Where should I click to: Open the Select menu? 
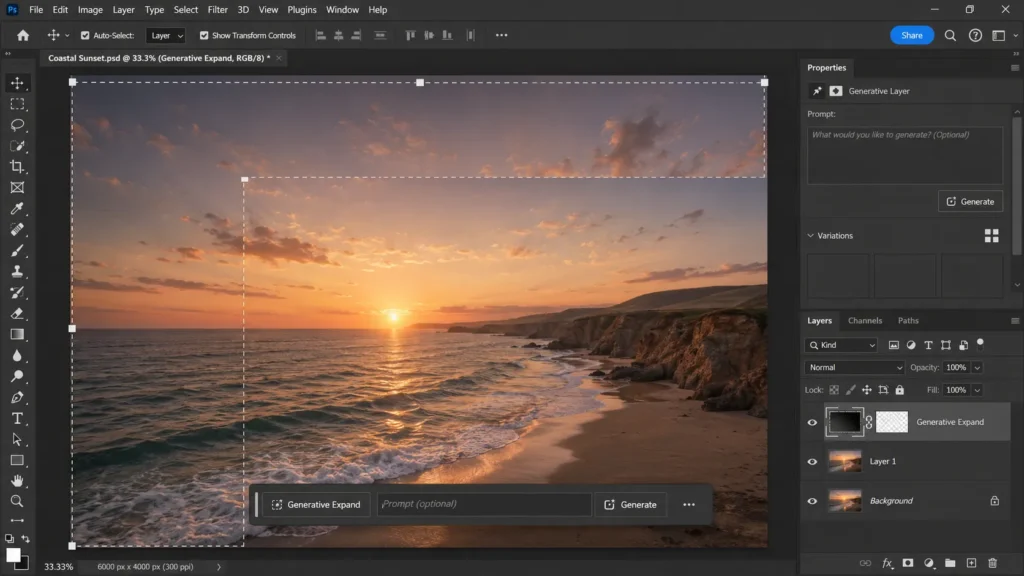tap(185, 10)
